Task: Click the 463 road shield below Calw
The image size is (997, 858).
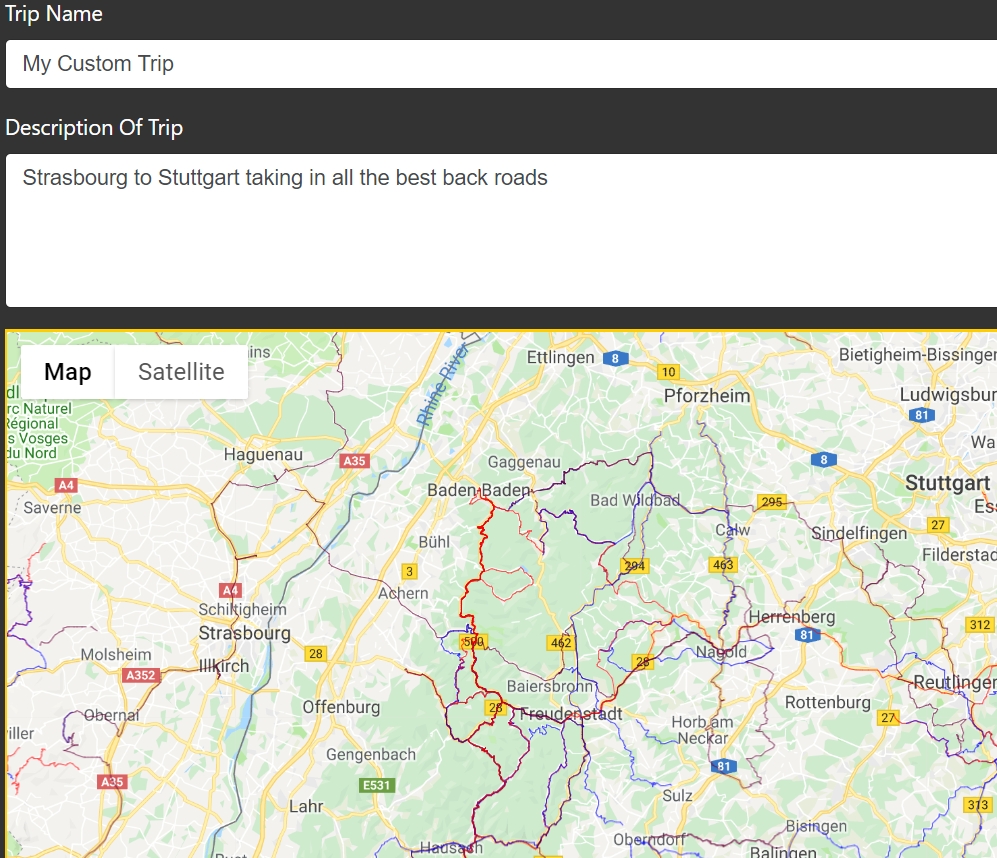Action: coord(723,565)
